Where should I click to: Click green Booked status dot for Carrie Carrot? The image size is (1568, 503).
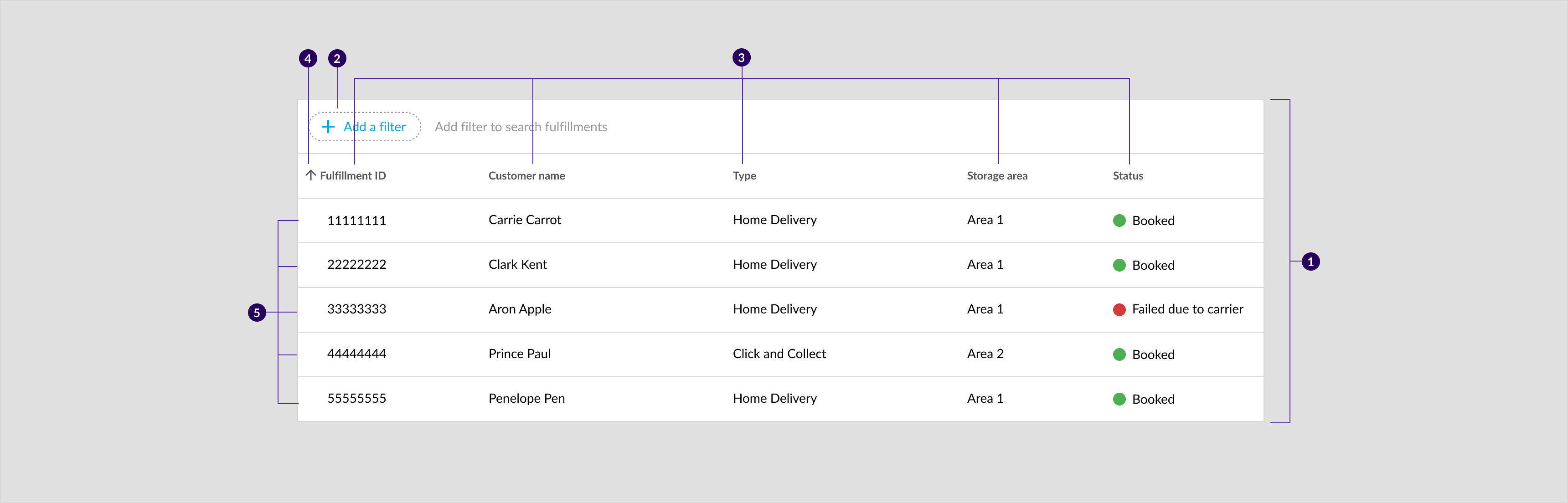[1119, 220]
